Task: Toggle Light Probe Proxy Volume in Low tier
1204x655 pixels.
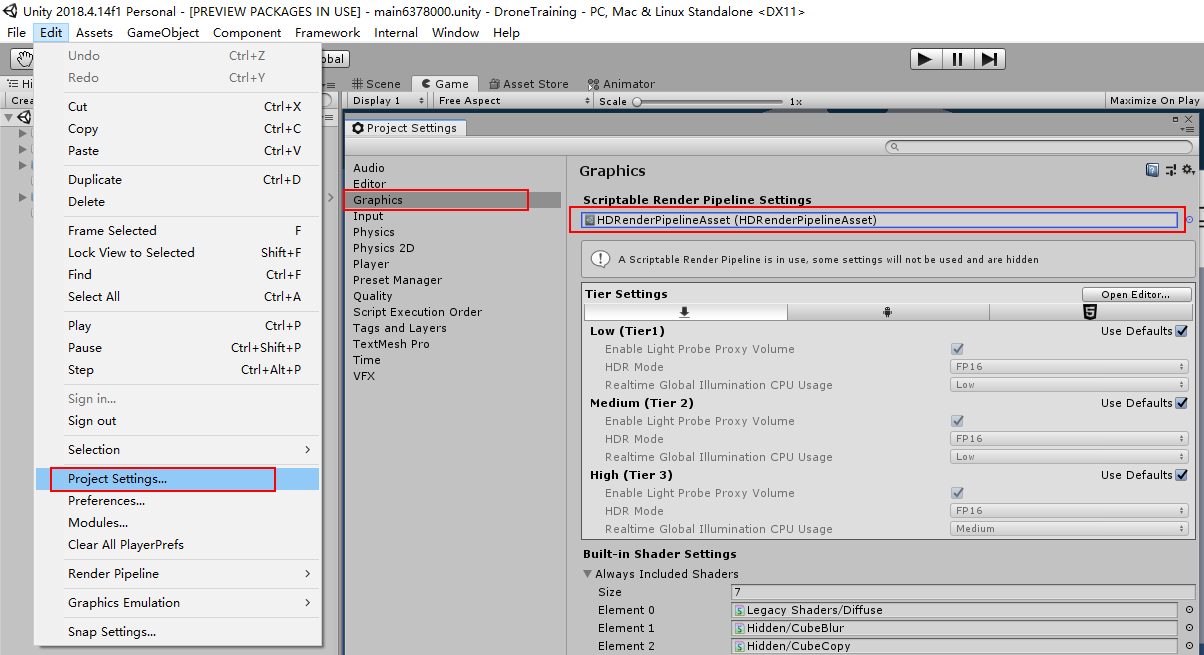Action: pos(957,349)
